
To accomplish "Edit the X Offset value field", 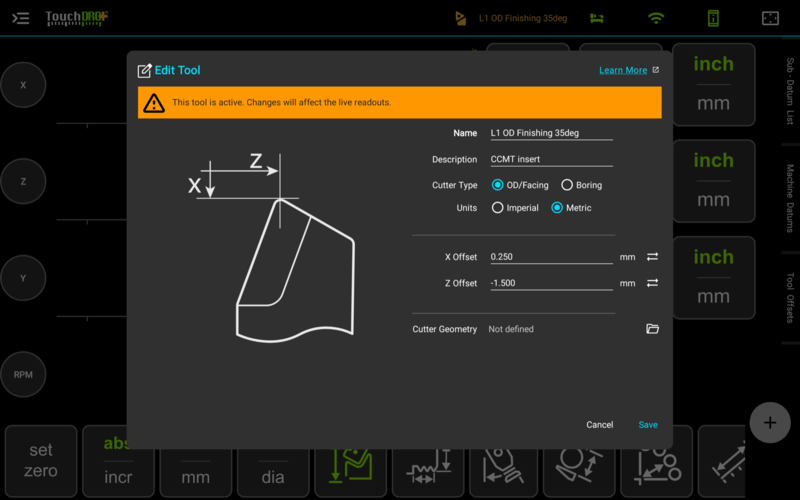I will click(x=552, y=257).
